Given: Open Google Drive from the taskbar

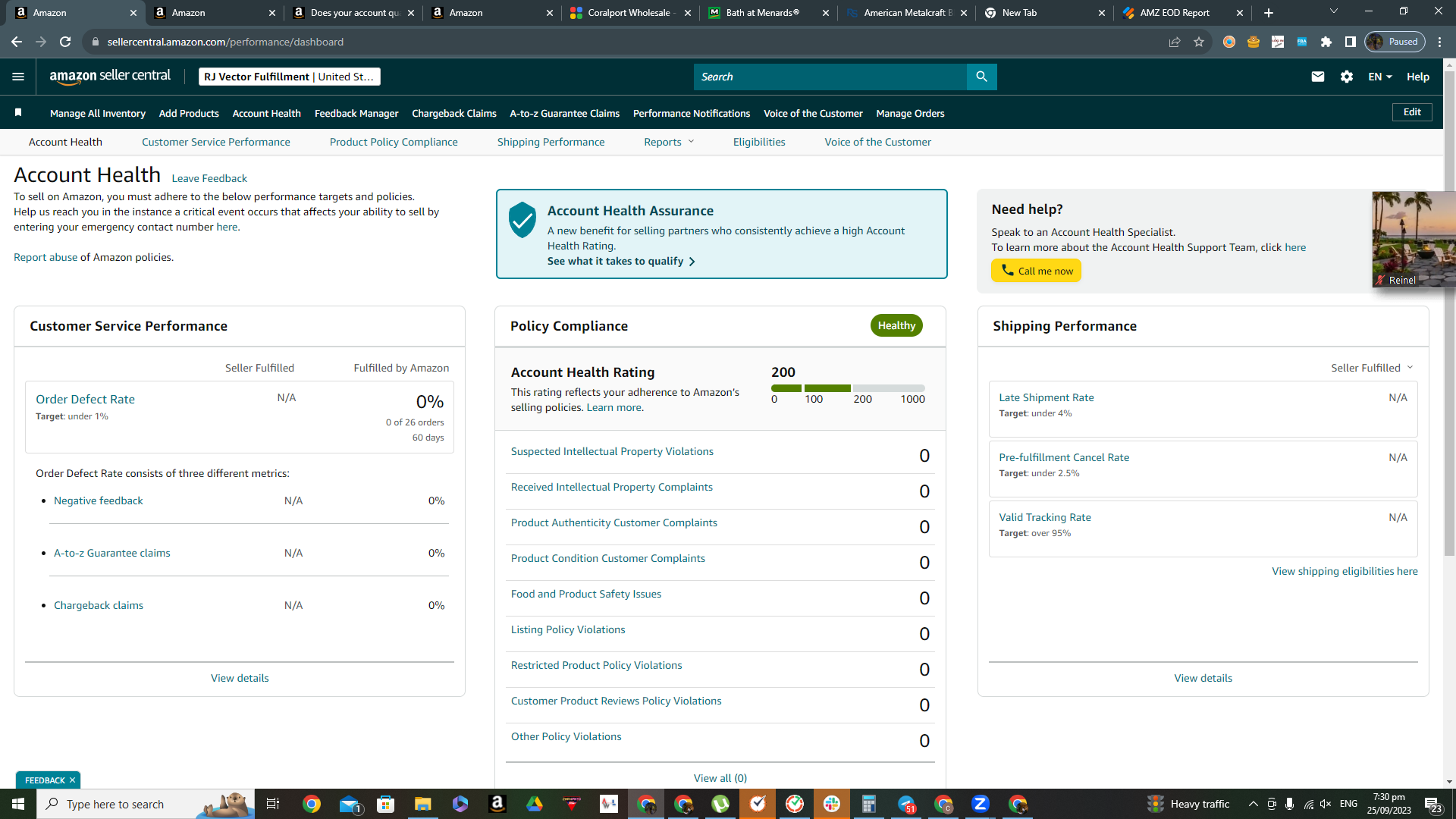Looking at the screenshot, I should pyautogui.click(x=535, y=804).
